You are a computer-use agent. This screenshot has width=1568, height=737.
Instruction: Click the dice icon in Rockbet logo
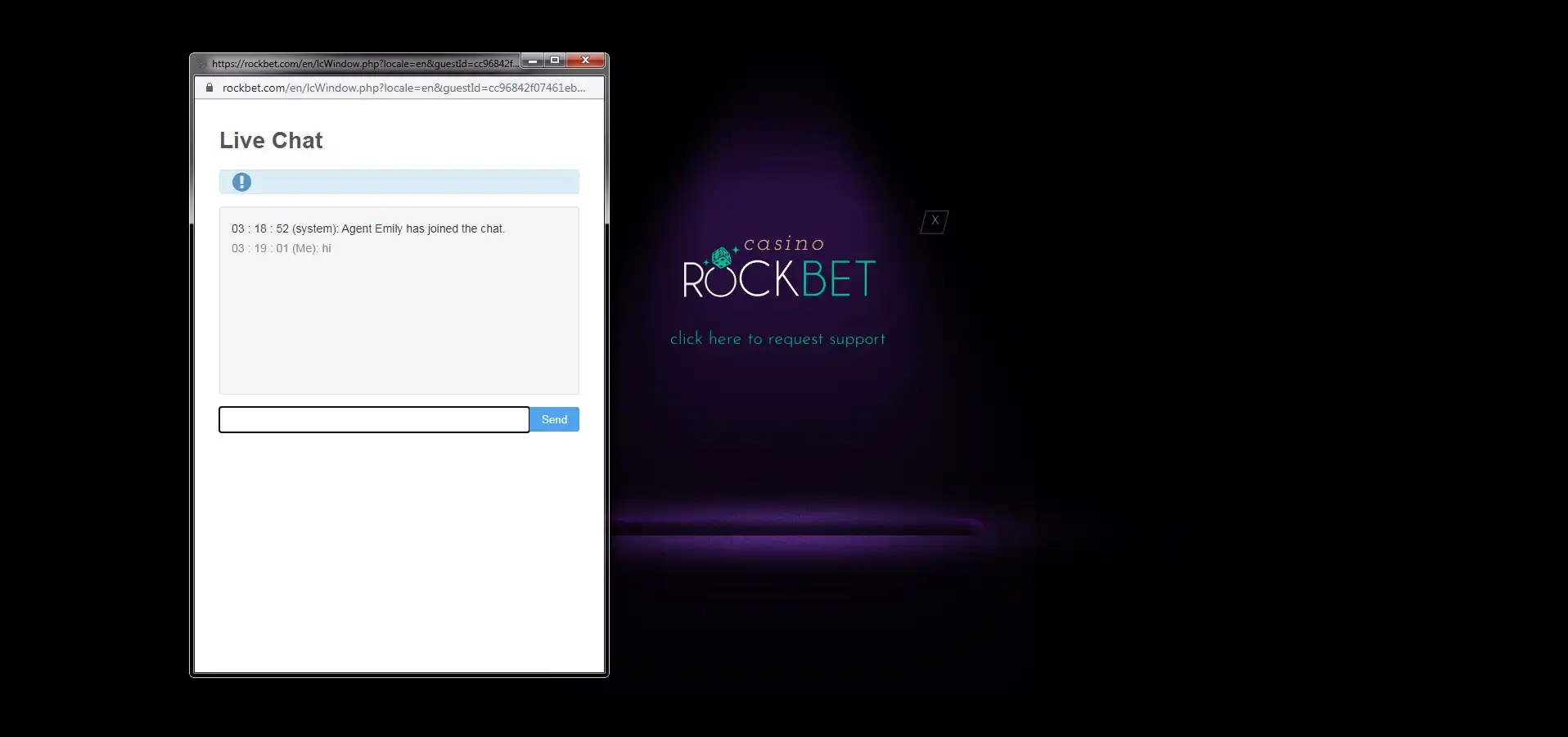click(x=721, y=258)
